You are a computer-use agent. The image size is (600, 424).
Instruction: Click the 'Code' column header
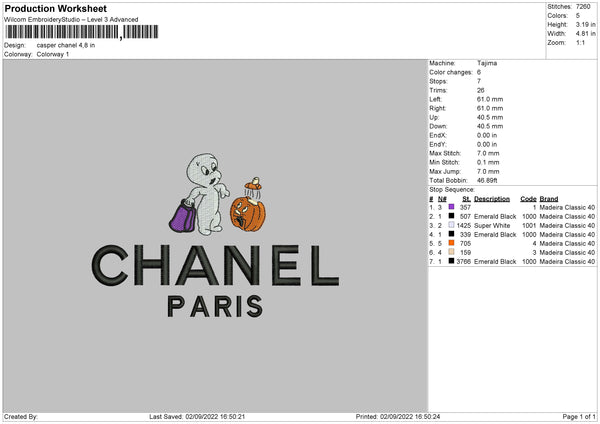pyautogui.click(x=528, y=199)
